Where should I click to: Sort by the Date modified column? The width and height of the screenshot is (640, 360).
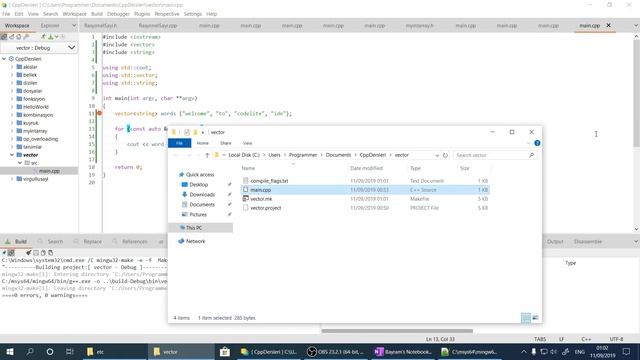click(x=367, y=168)
